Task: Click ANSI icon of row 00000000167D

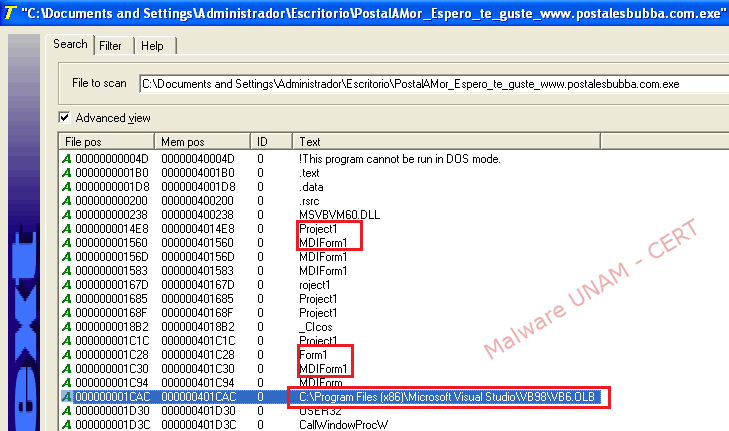Action: coord(67,285)
